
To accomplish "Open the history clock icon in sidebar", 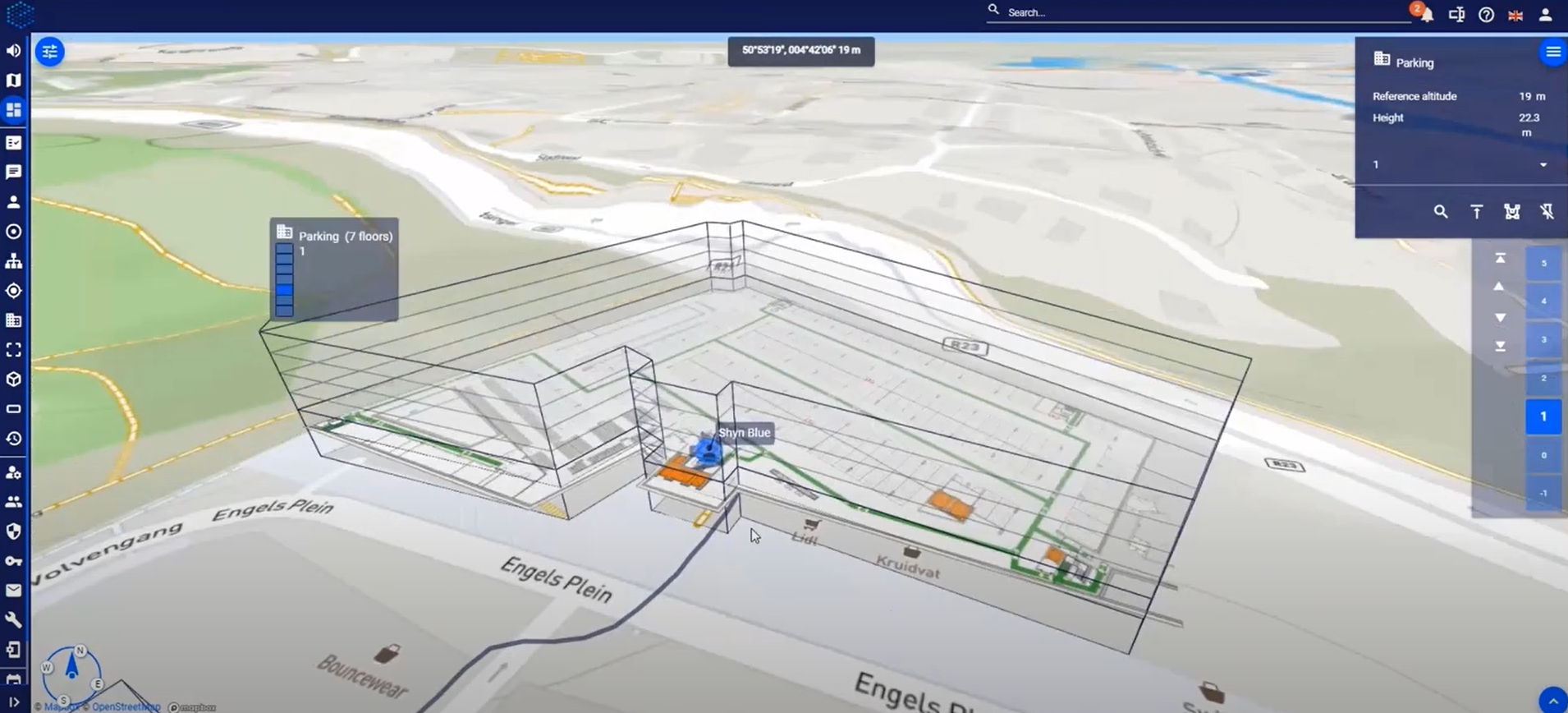I will tap(14, 439).
